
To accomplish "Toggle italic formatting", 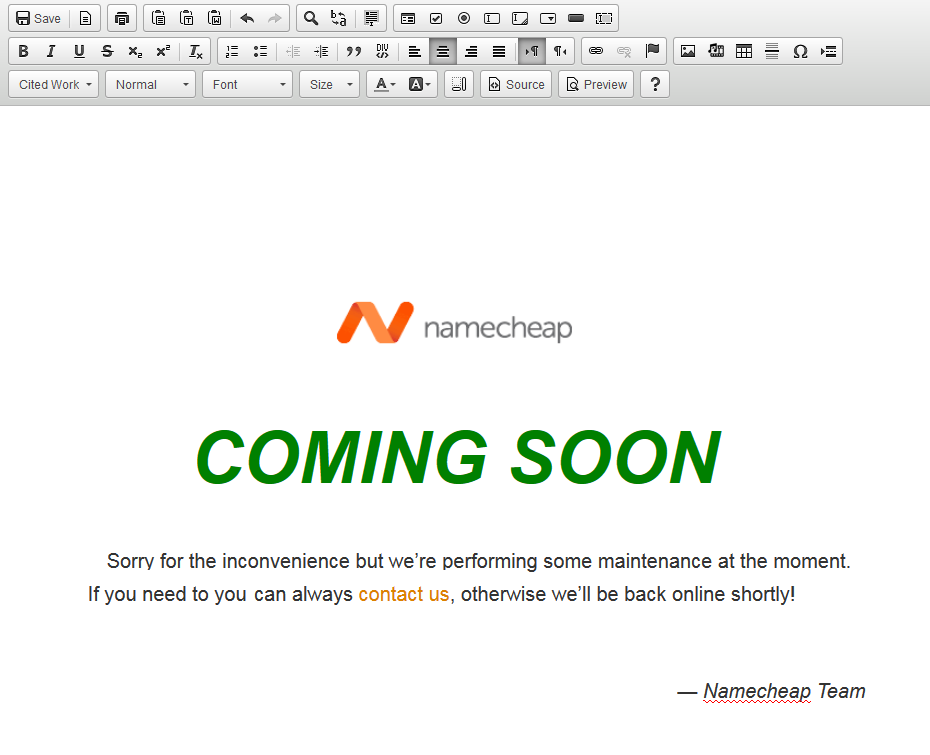I will coord(51,52).
